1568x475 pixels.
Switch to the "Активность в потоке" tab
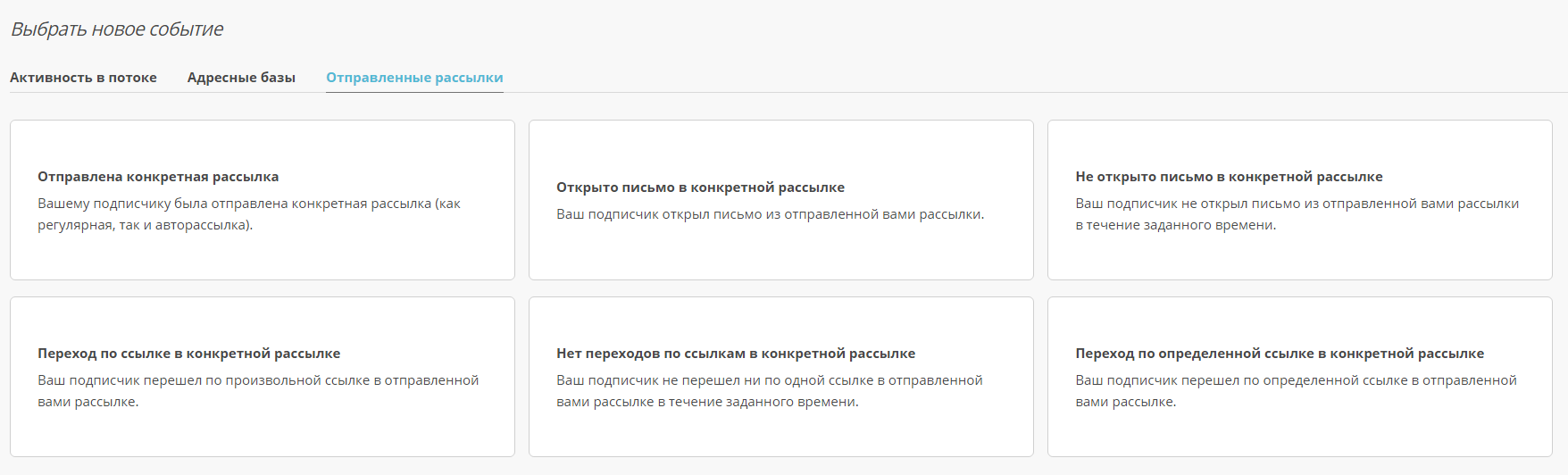(x=83, y=78)
